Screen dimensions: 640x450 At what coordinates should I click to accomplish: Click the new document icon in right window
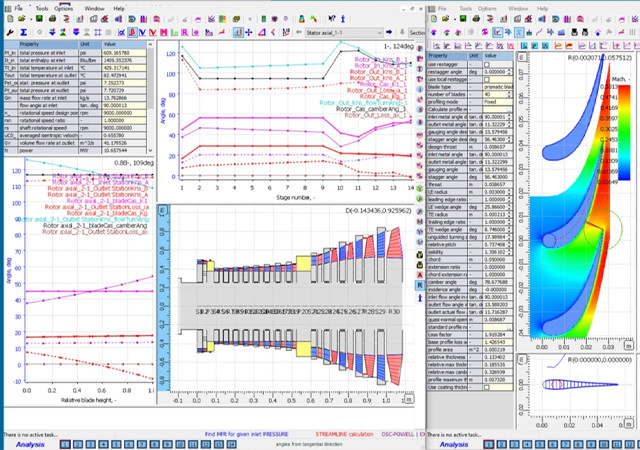[x=434, y=19]
